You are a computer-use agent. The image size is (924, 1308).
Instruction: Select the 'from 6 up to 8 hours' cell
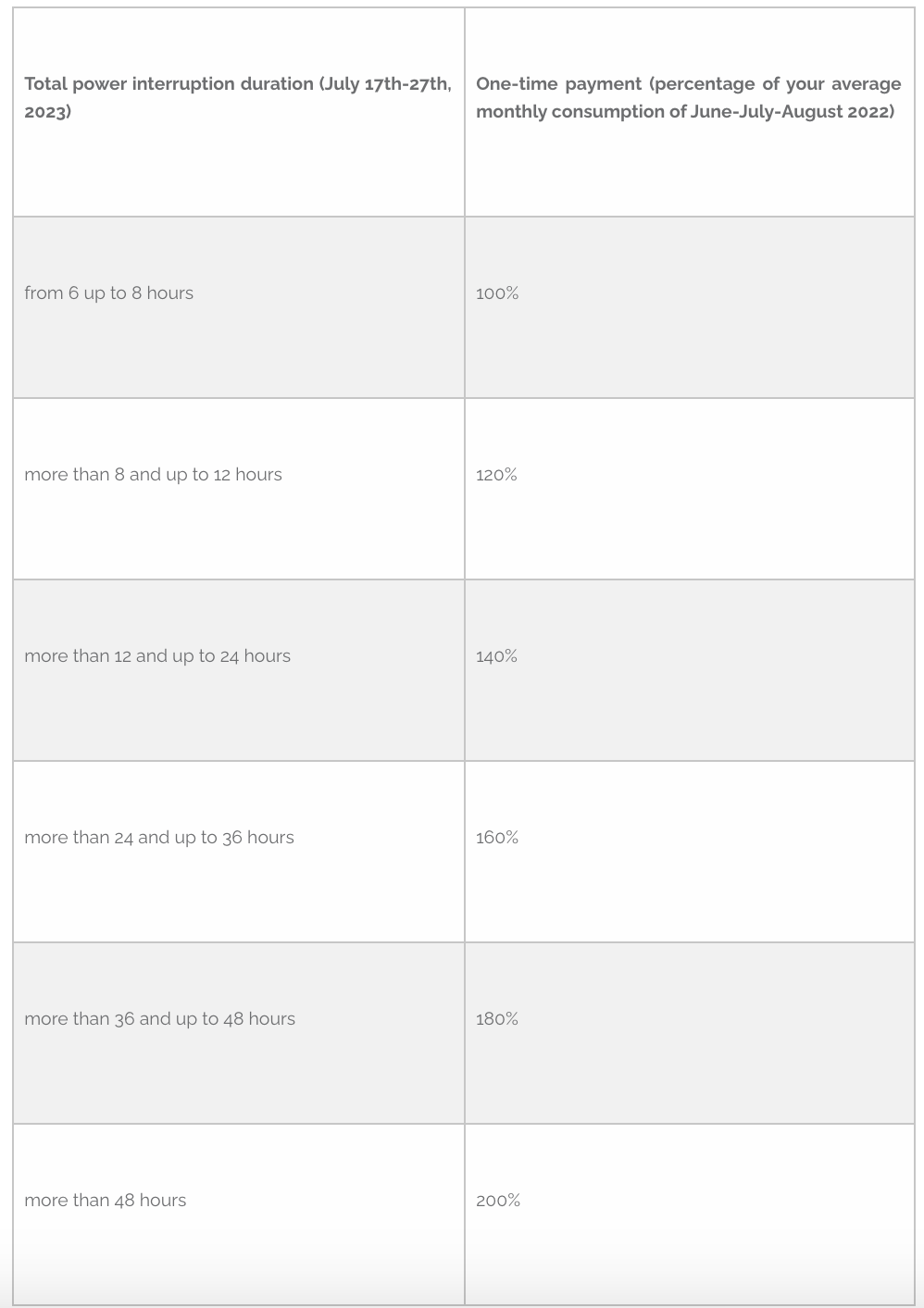(x=109, y=293)
